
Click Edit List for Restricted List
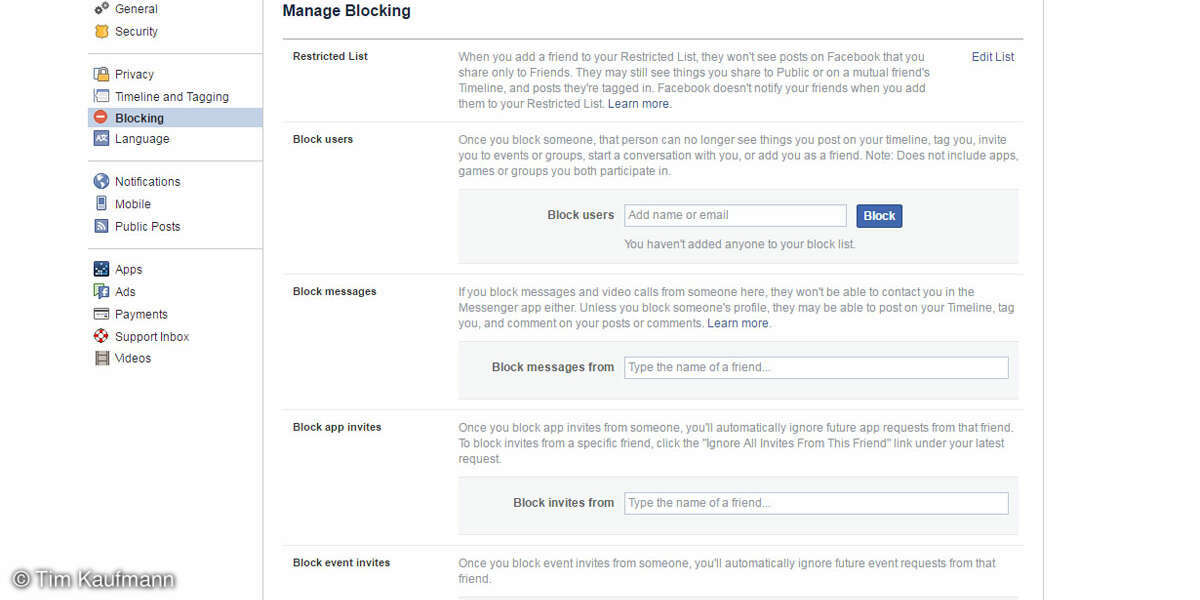993,57
